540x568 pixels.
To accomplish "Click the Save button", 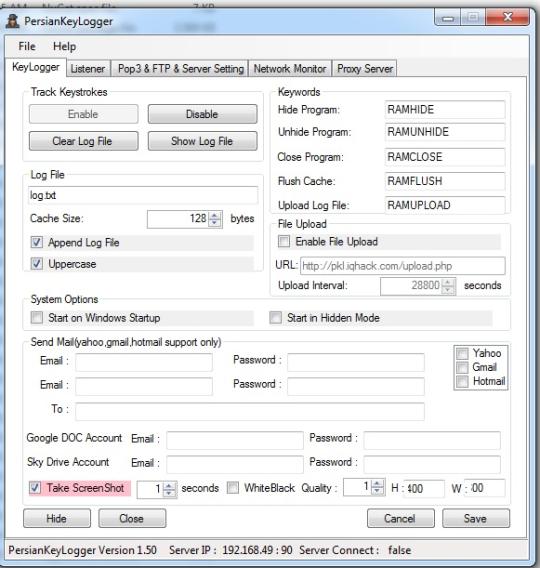I will tap(476, 518).
